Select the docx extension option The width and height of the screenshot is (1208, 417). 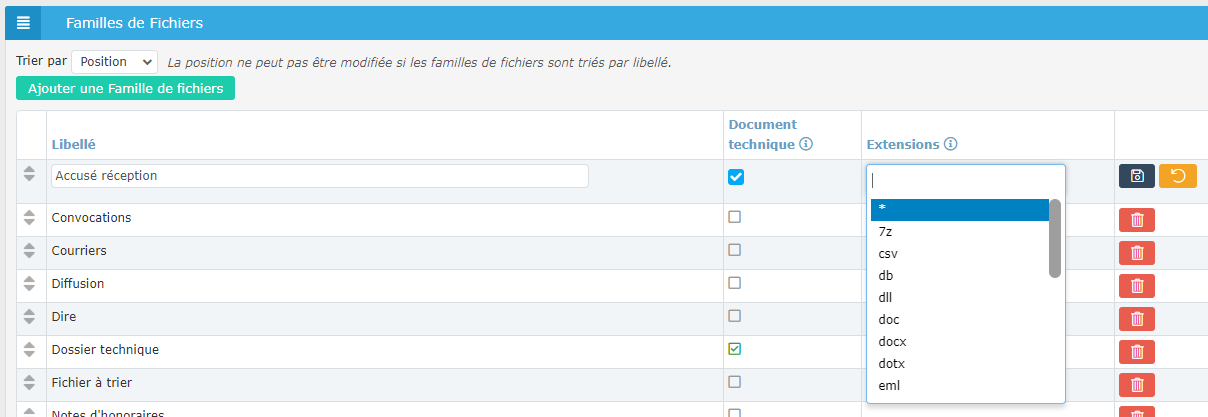point(891,341)
